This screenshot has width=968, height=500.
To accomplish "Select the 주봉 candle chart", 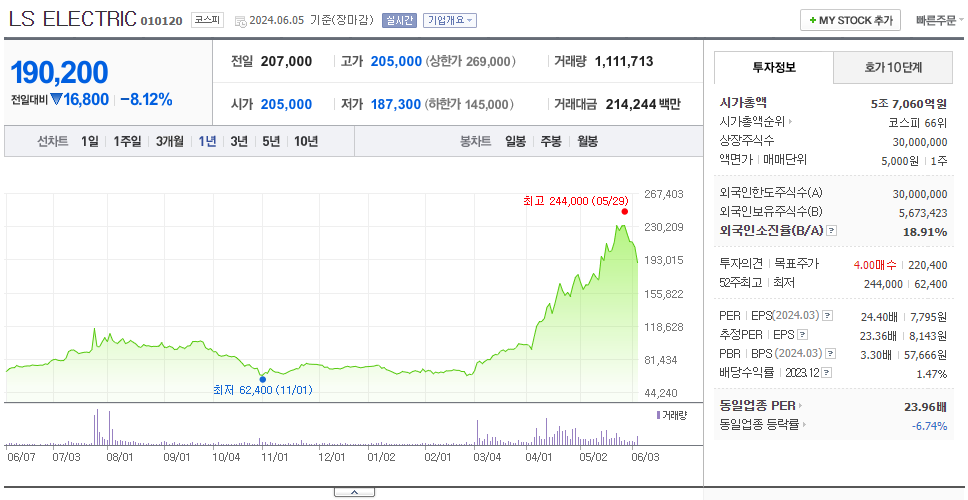I will click(551, 141).
